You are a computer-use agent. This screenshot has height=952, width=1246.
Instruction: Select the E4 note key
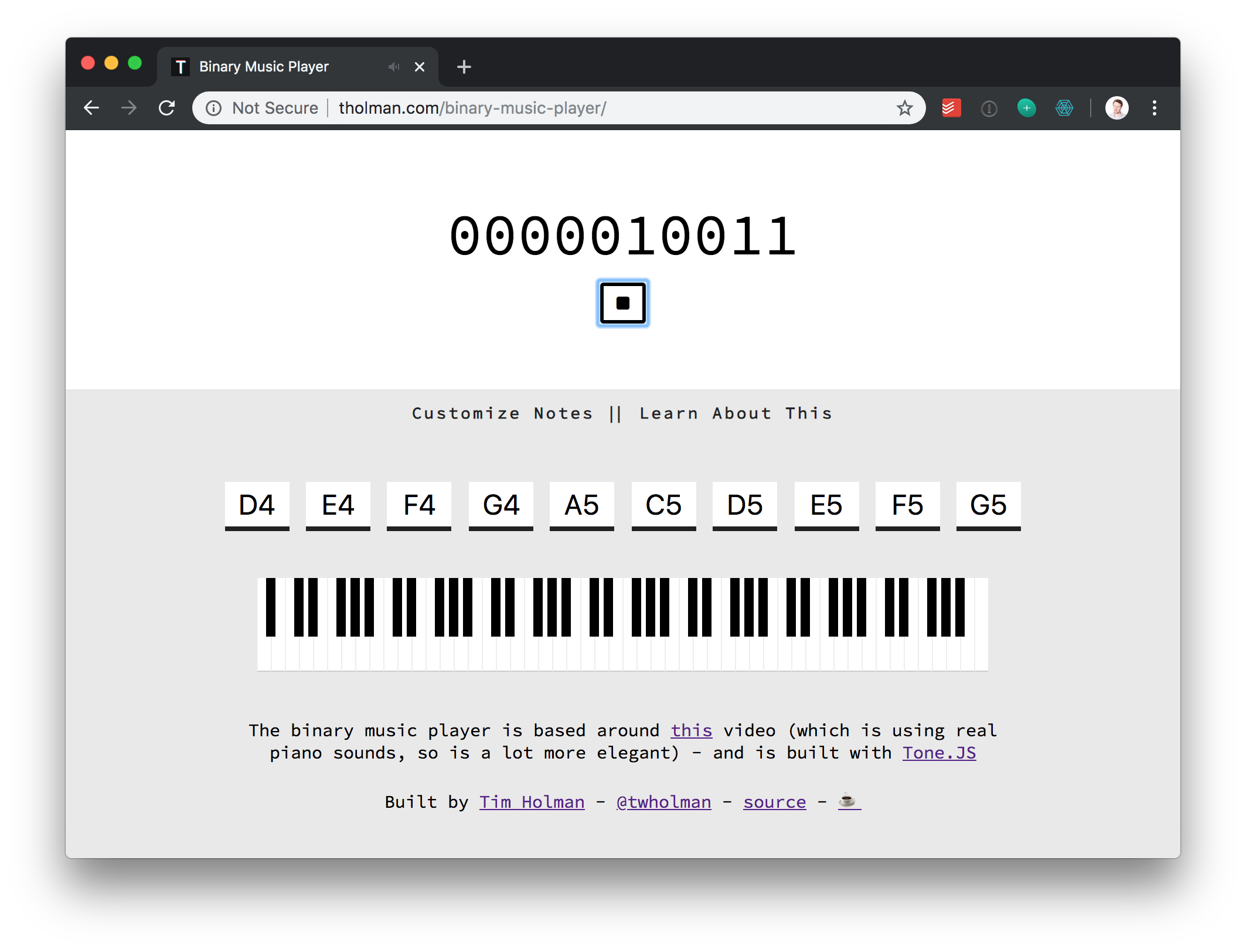coord(337,504)
